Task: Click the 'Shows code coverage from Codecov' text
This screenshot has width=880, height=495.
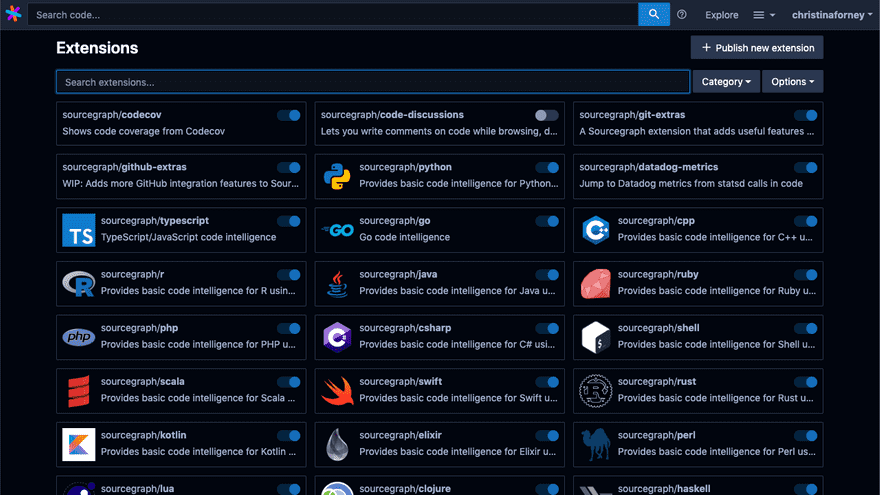Action: [x=144, y=131]
